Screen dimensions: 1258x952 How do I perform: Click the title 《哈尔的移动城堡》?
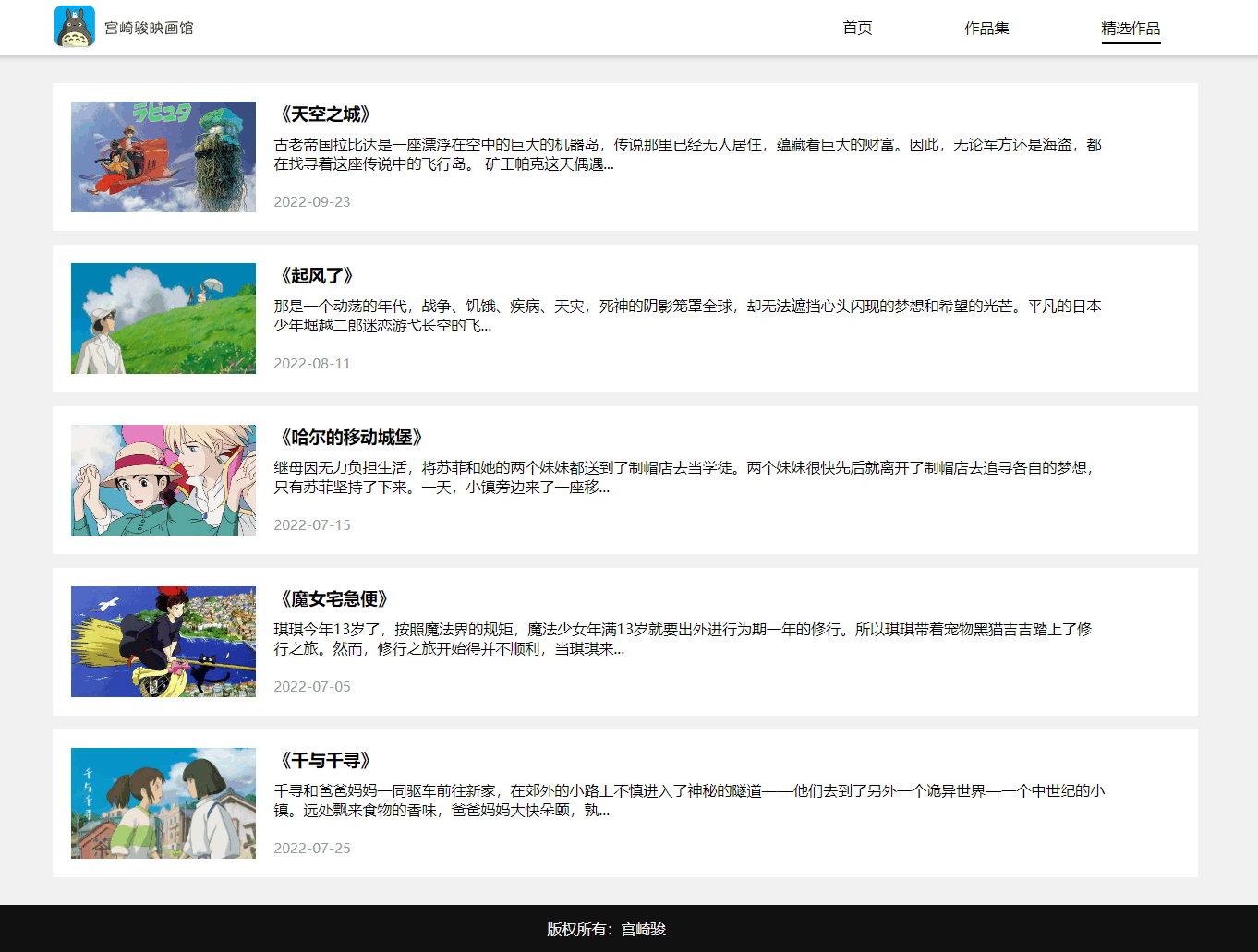click(x=351, y=438)
